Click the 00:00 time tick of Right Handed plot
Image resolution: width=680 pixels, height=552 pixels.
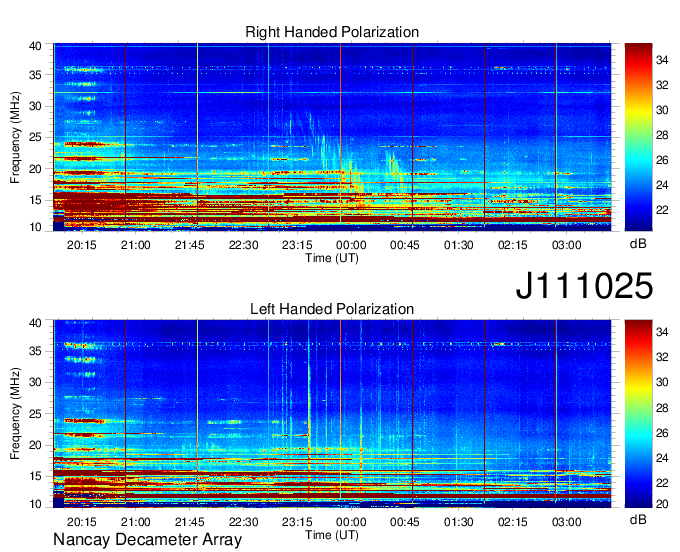(351, 245)
